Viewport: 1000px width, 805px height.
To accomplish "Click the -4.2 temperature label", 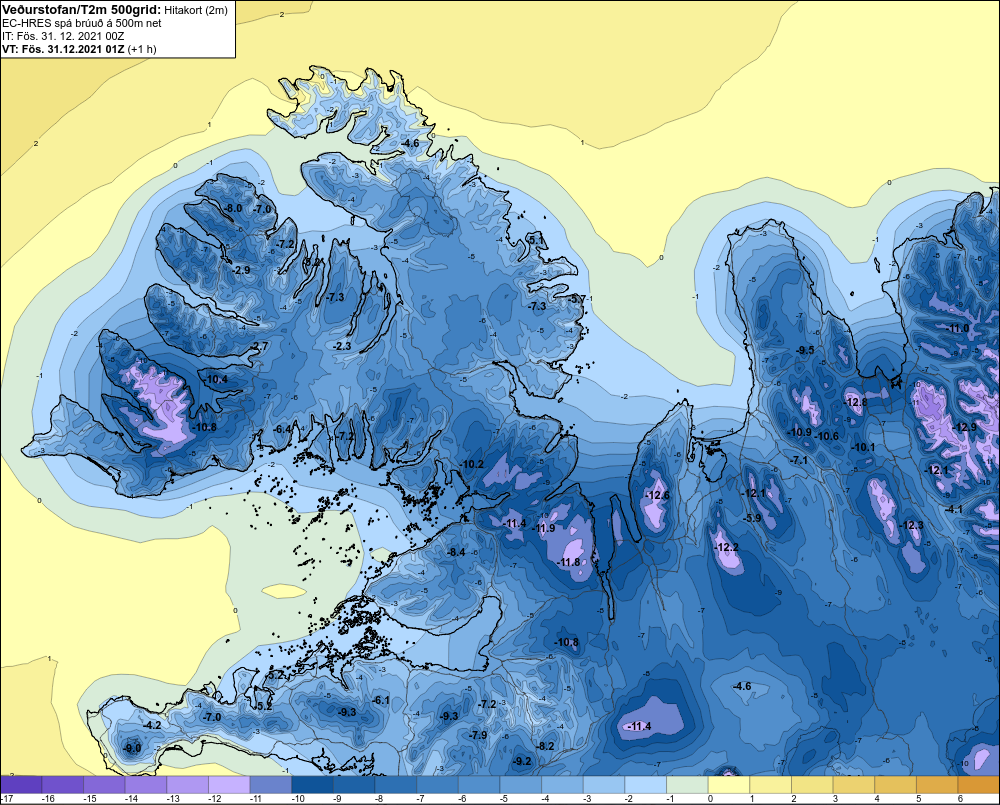I will tap(153, 725).
